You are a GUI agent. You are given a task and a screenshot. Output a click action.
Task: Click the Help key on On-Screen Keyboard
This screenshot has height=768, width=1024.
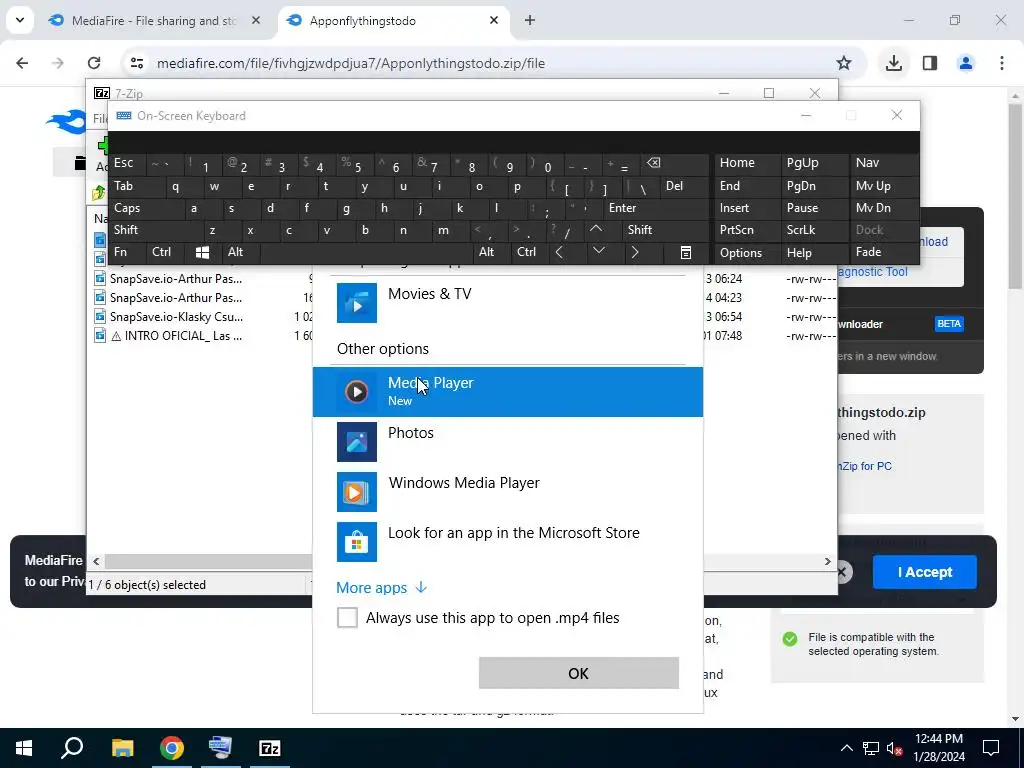(814, 253)
